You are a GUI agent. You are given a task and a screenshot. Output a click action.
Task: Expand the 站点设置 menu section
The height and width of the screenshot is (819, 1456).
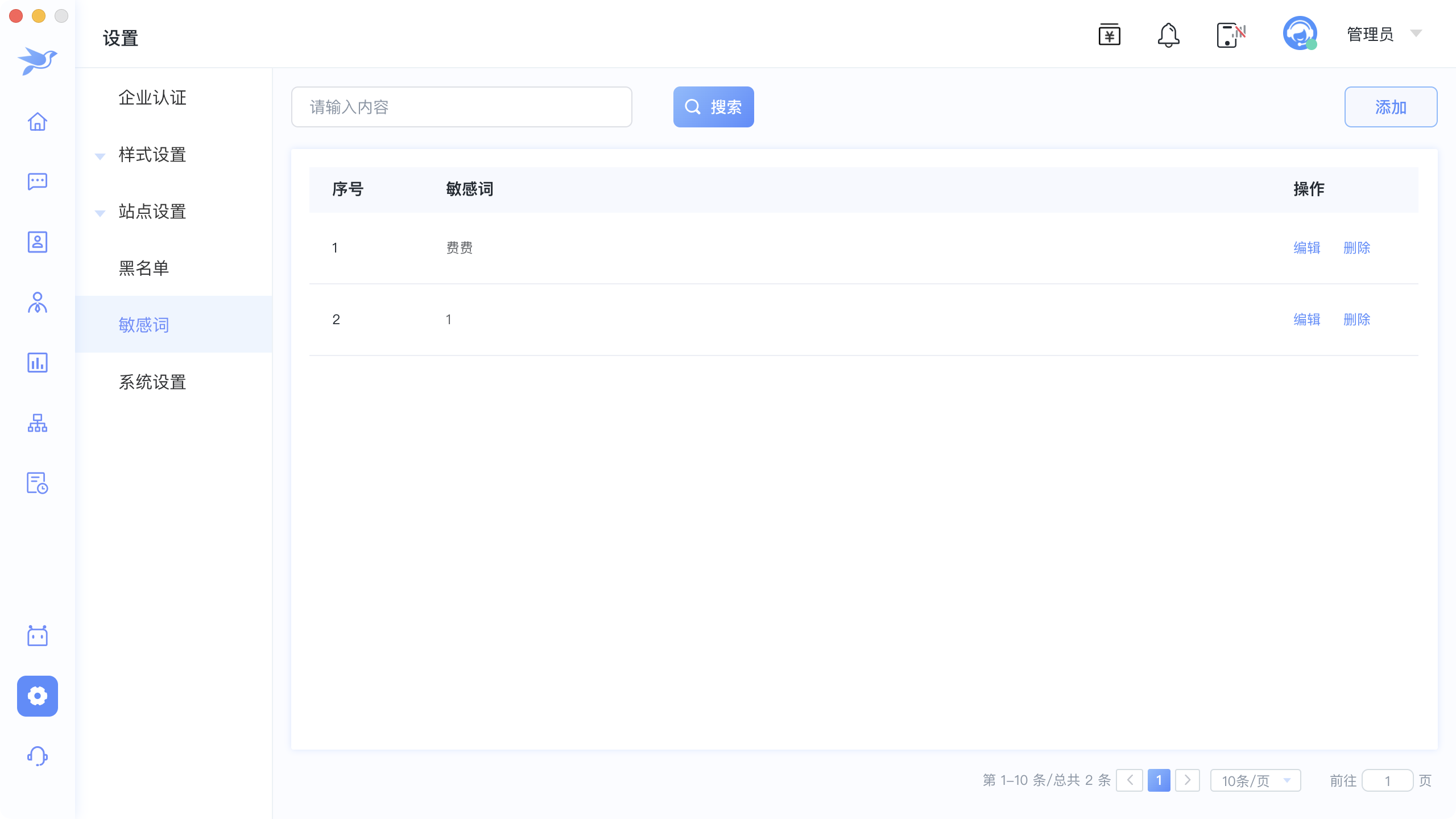[x=152, y=212]
